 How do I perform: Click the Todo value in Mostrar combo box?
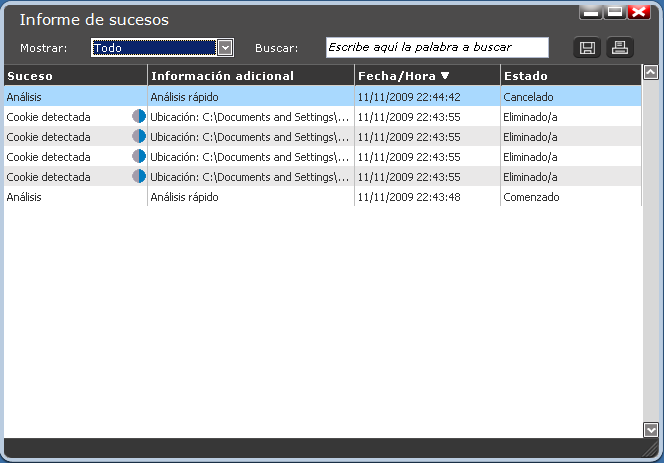pos(153,48)
